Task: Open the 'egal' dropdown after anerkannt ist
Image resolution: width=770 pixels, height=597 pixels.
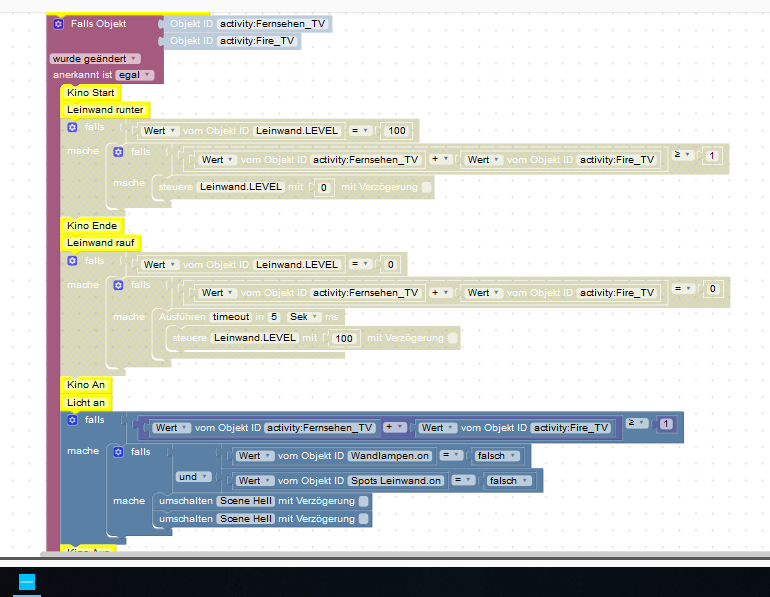Action: [135, 75]
